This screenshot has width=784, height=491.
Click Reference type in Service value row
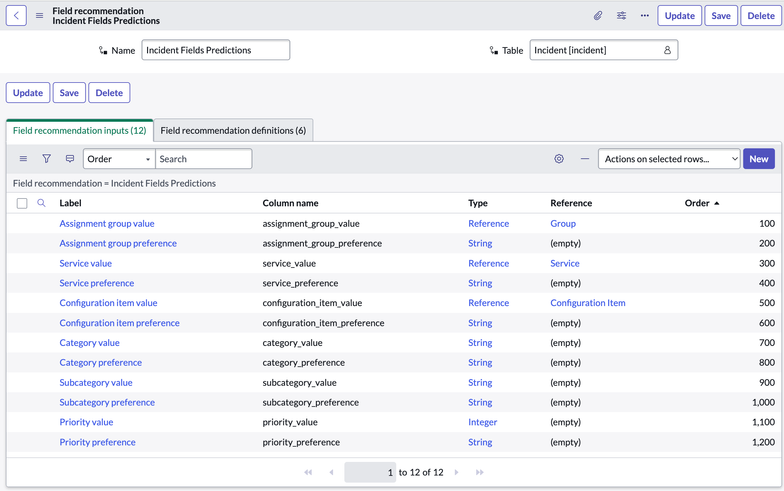488,264
